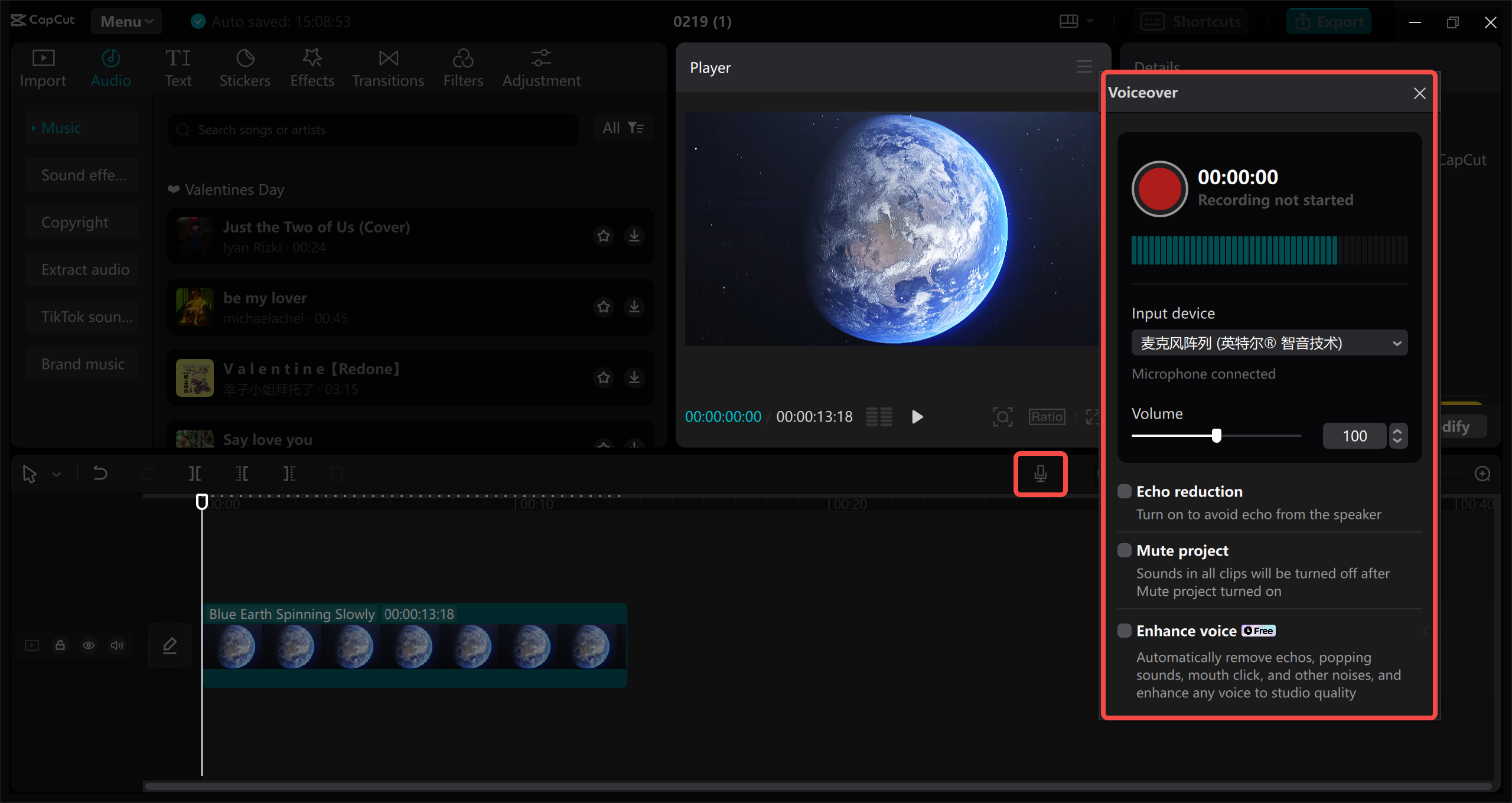Viewport: 1512px width, 803px height.
Task: Open the Transitions panel
Action: [387, 66]
